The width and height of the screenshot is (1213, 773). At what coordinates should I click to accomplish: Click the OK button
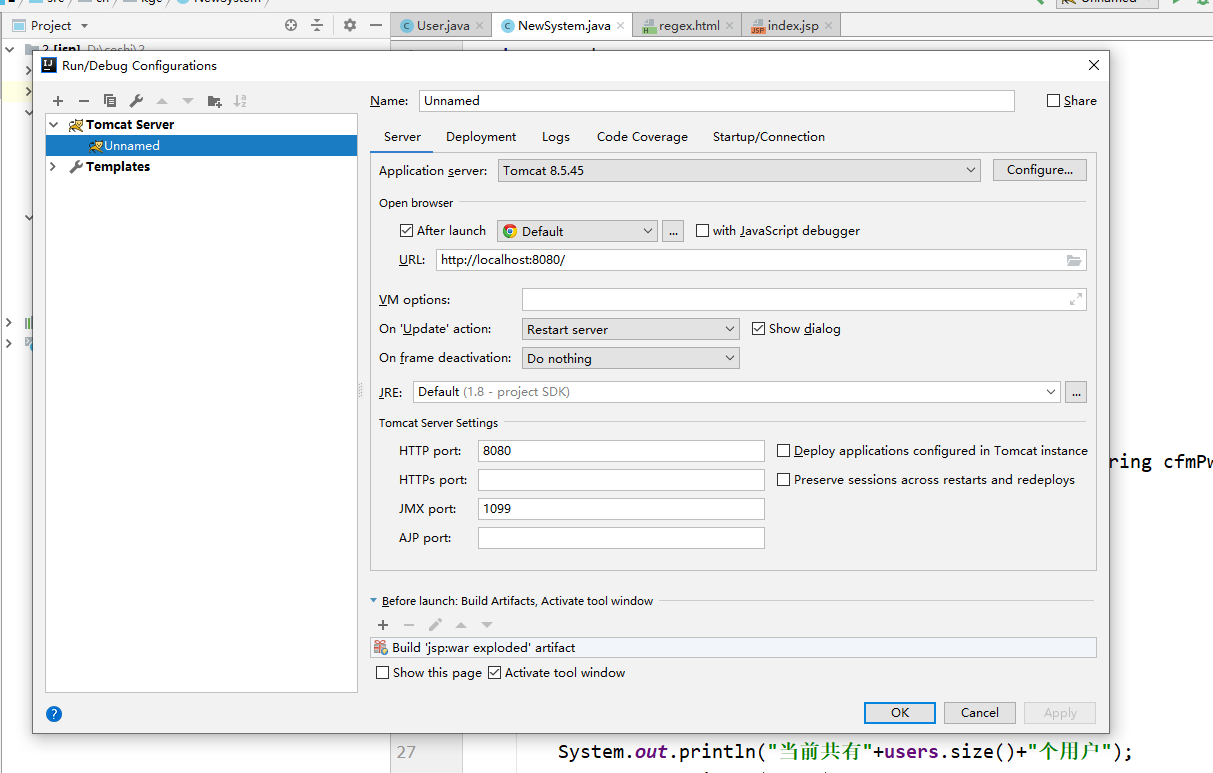tap(900, 713)
